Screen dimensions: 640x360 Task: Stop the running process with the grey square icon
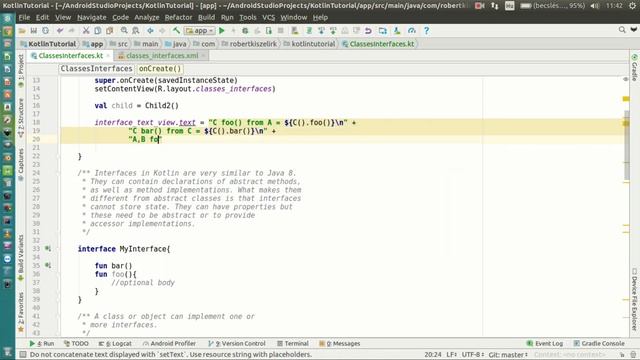tap(280, 31)
